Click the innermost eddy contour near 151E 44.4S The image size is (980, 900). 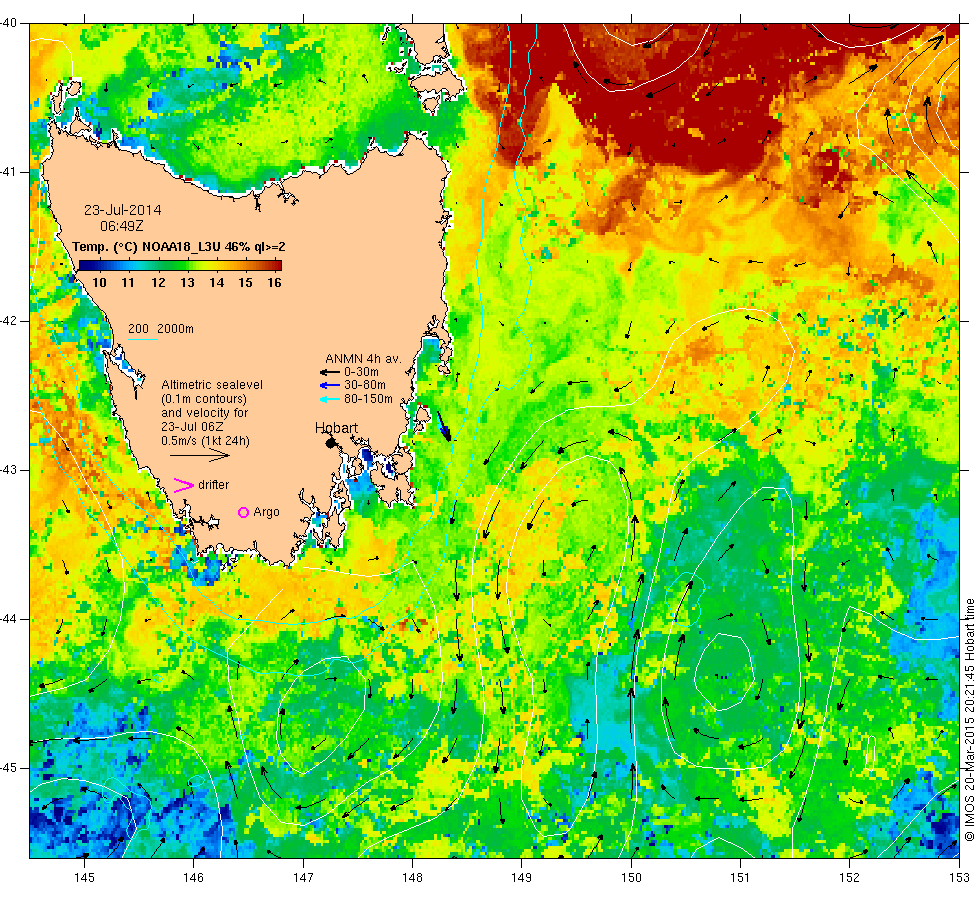[x=724, y=672]
